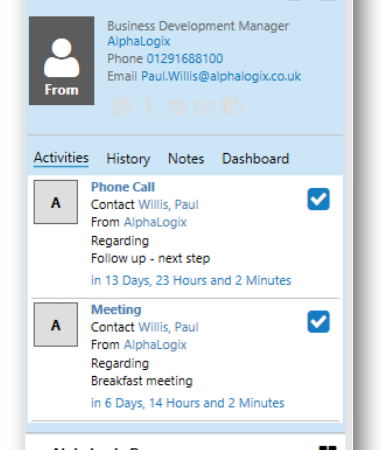Open the Notes tab
This screenshot has height=450, width=381.
click(186, 159)
